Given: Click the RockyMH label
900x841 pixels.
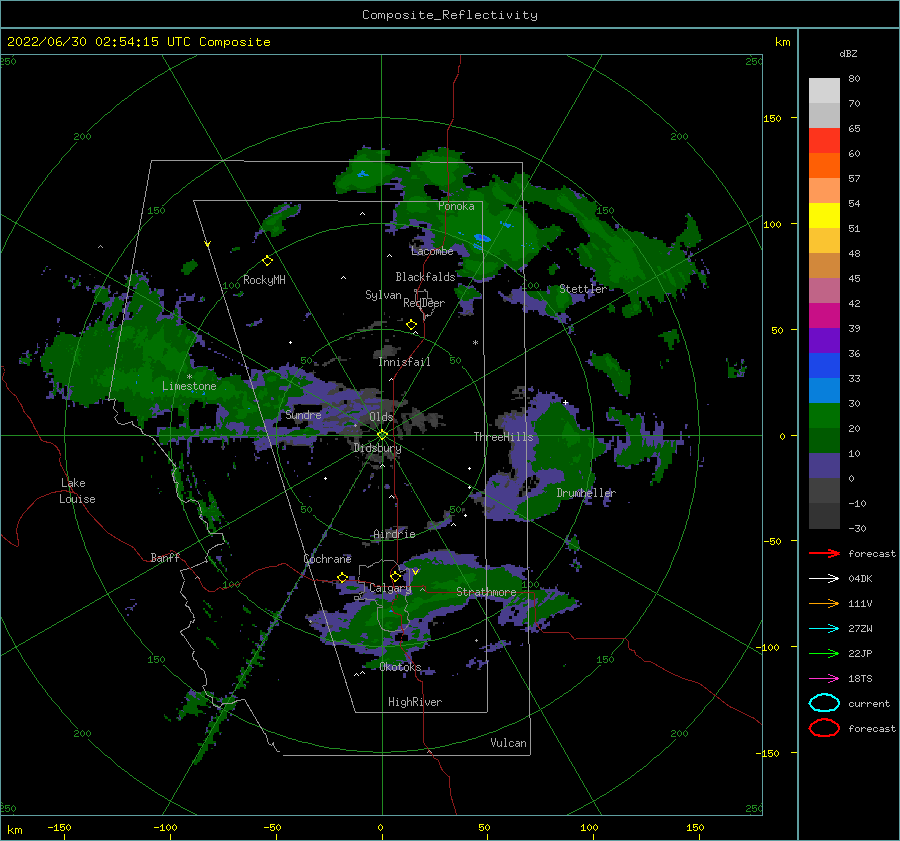Looking at the screenshot, I should 264,280.
